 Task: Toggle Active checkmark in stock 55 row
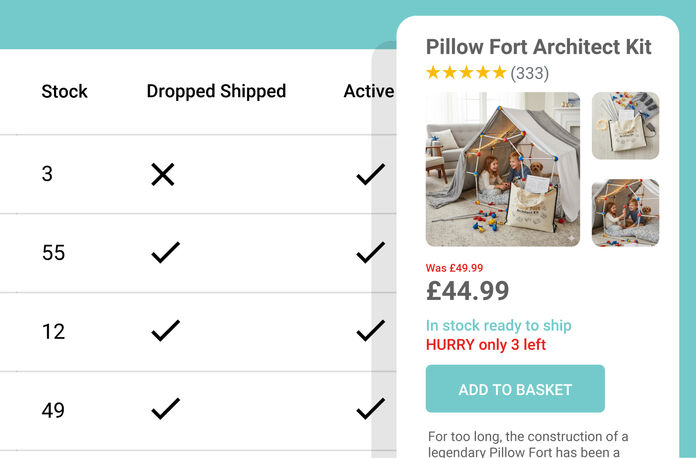370,253
